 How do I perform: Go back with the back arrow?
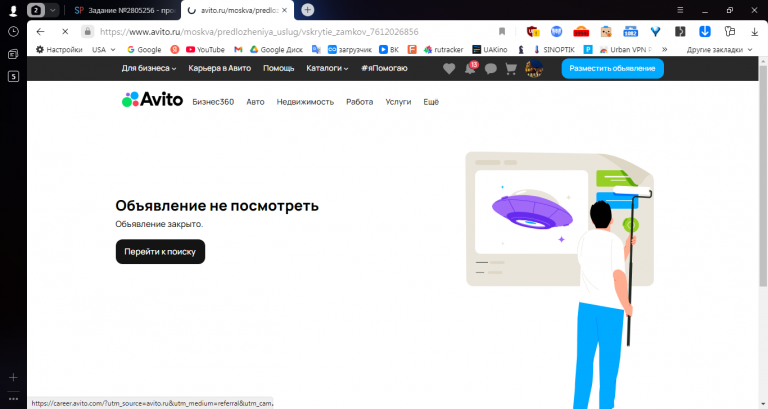point(41,31)
